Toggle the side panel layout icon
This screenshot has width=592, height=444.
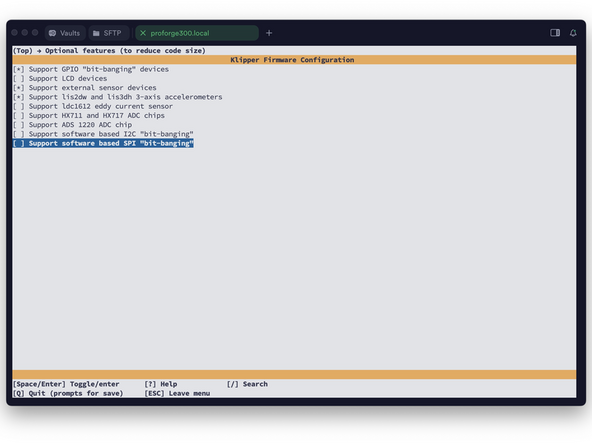[x=555, y=33]
